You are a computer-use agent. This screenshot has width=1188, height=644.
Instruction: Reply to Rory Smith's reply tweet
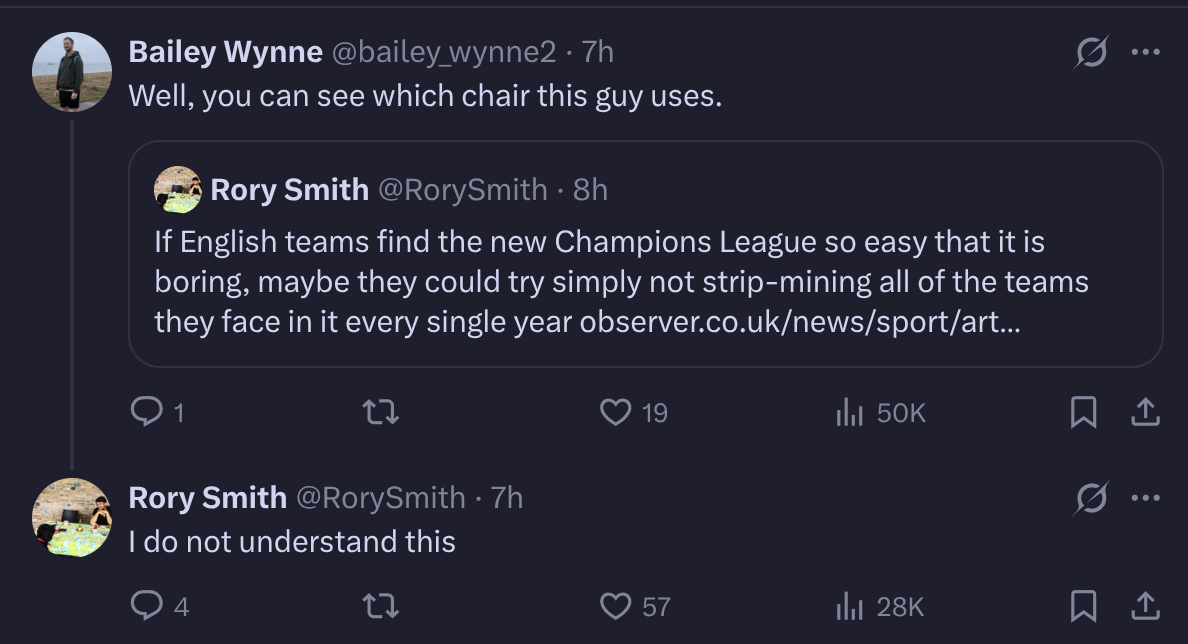(x=146, y=606)
